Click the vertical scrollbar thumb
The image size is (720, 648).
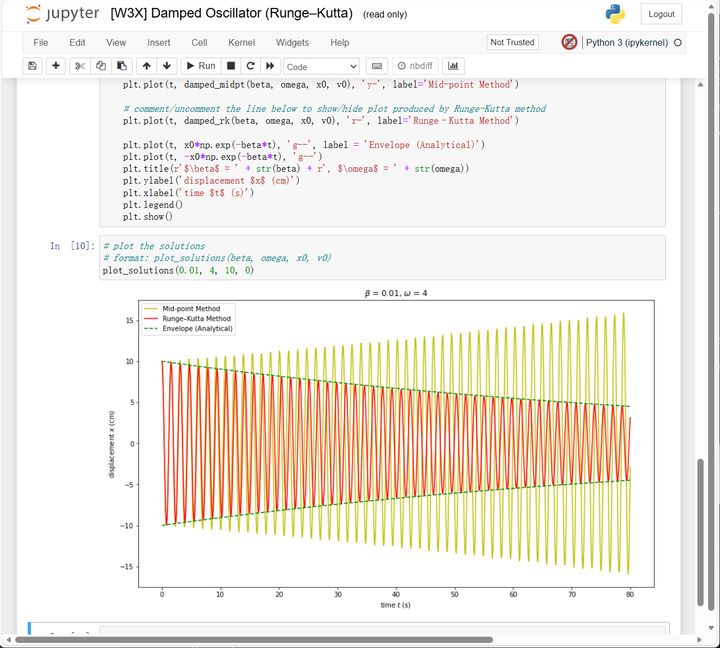tap(700, 530)
